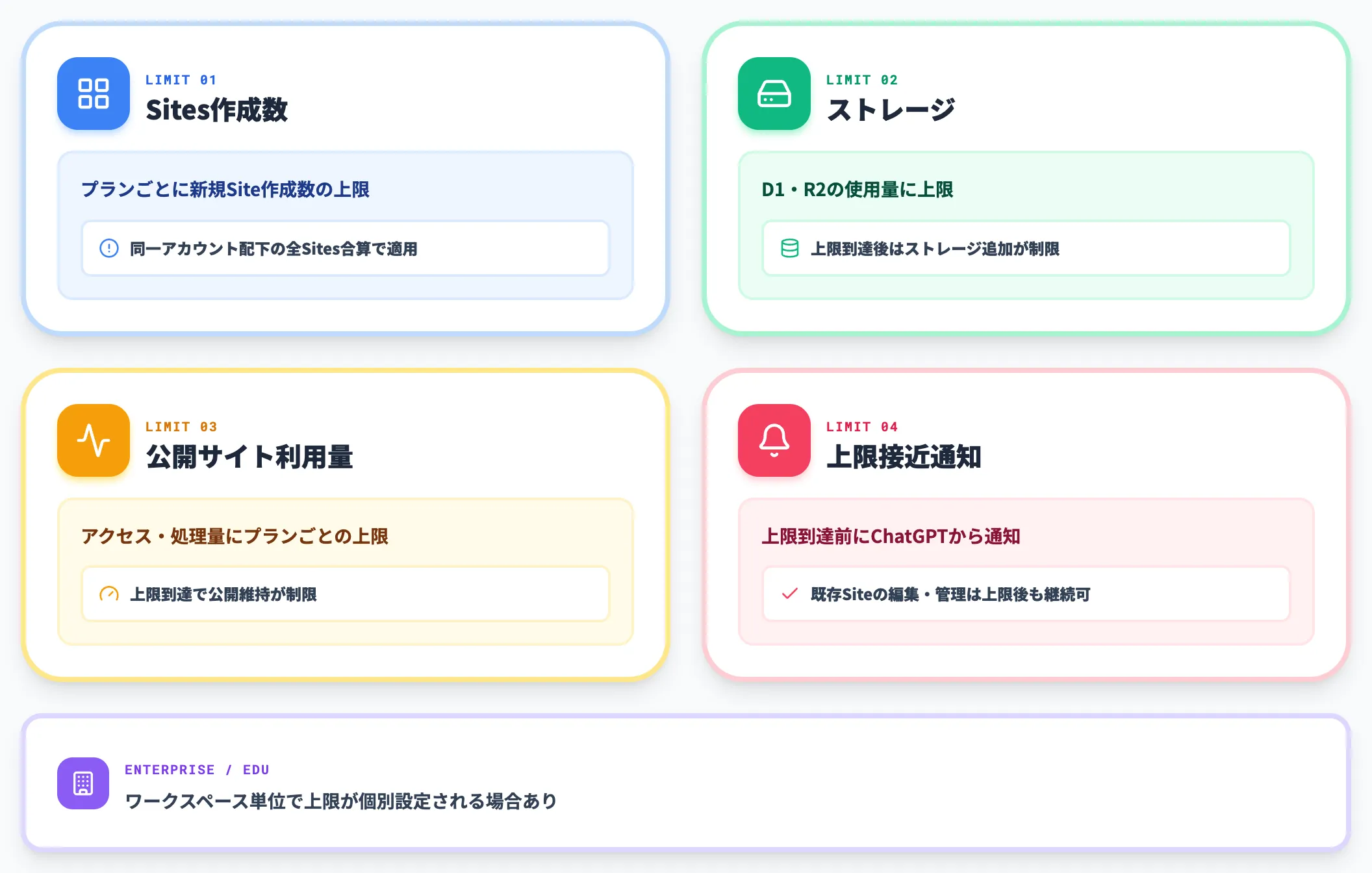Click ワークスペース単位で上限が個別設定される場合あり text

(341, 801)
